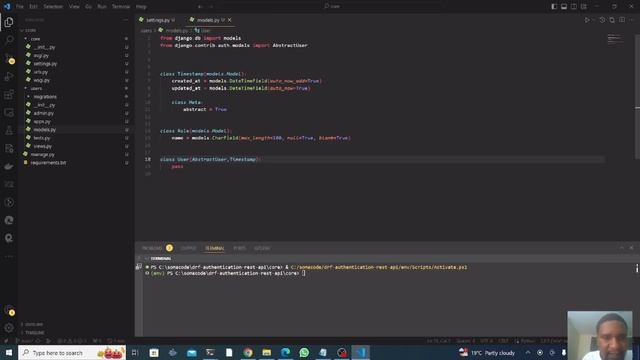Switch to the Ports panel tab

coord(240,248)
